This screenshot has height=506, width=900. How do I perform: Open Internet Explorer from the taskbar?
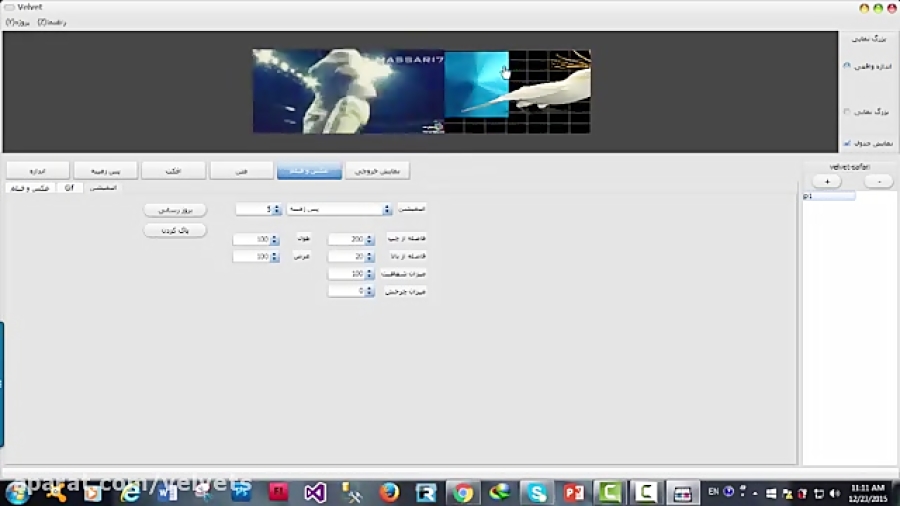point(130,492)
